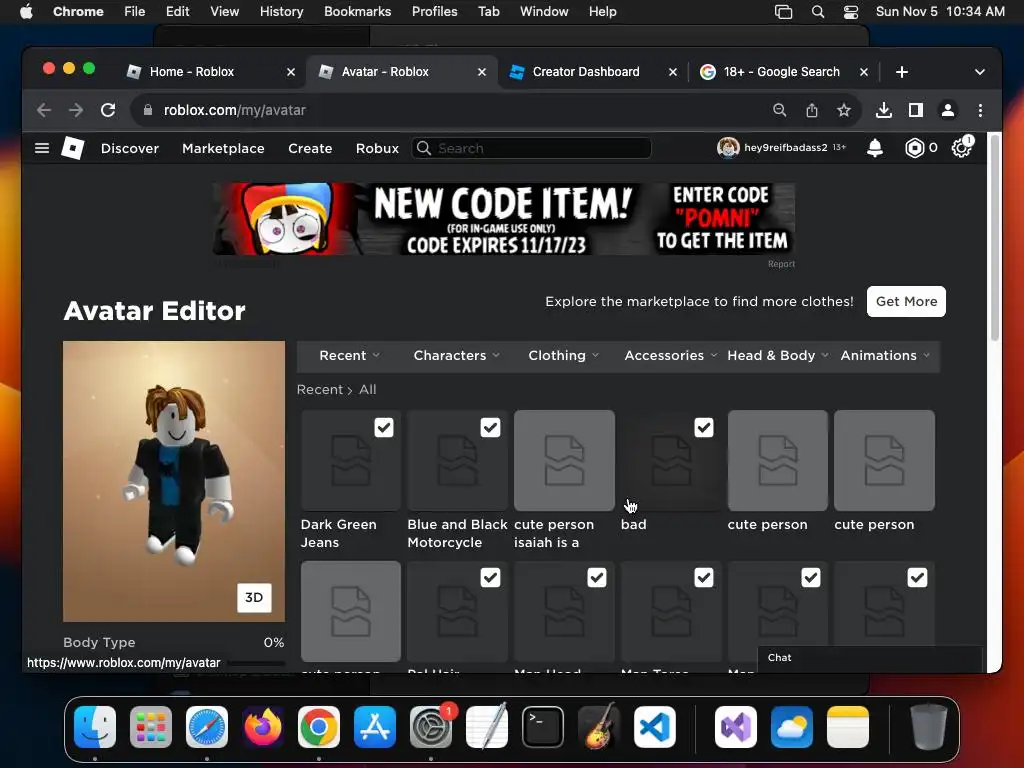
Task: Open GarageBand from the dock
Action: point(599,727)
